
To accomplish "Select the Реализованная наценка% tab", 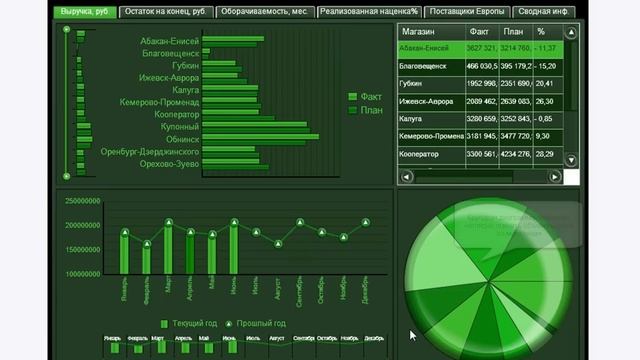I will coord(369,12).
